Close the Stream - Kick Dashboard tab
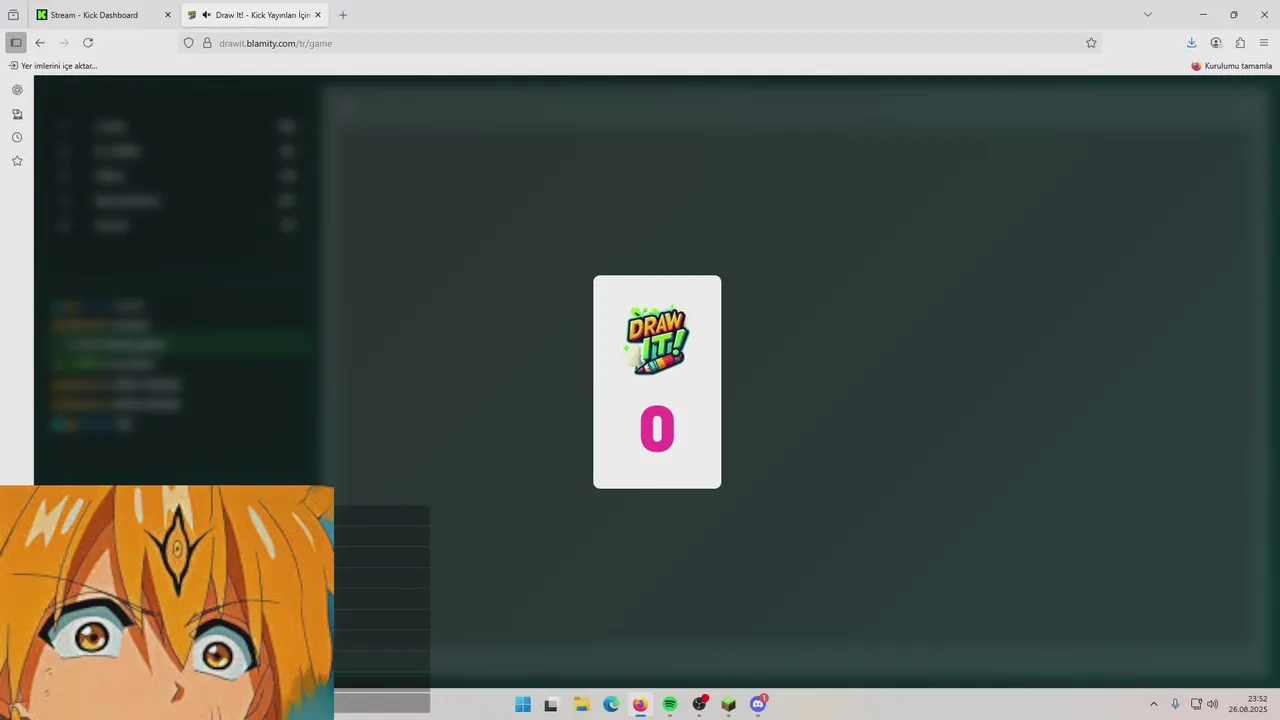This screenshot has height=720, width=1280. [x=168, y=15]
